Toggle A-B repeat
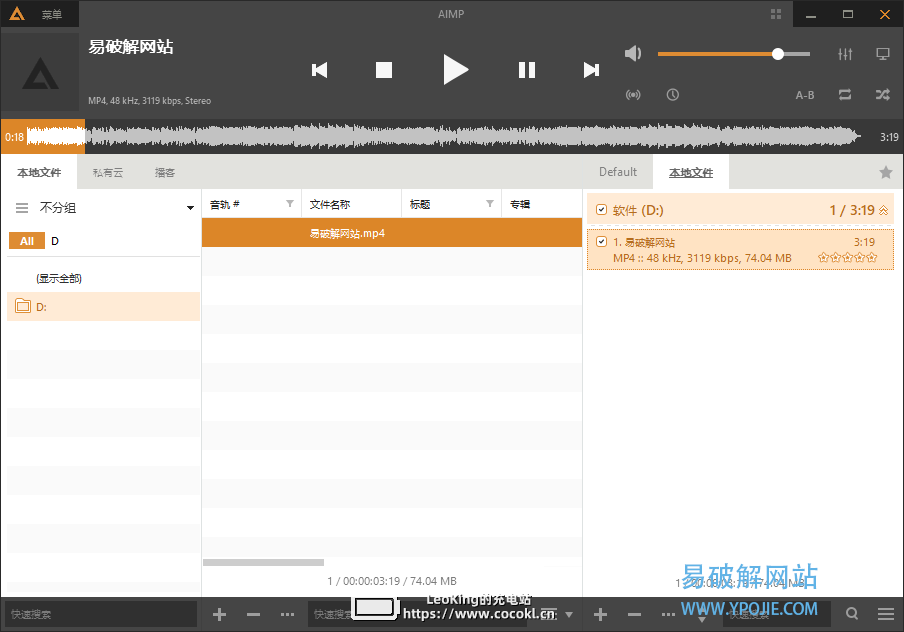The width and height of the screenshot is (904, 632). click(x=805, y=95)
